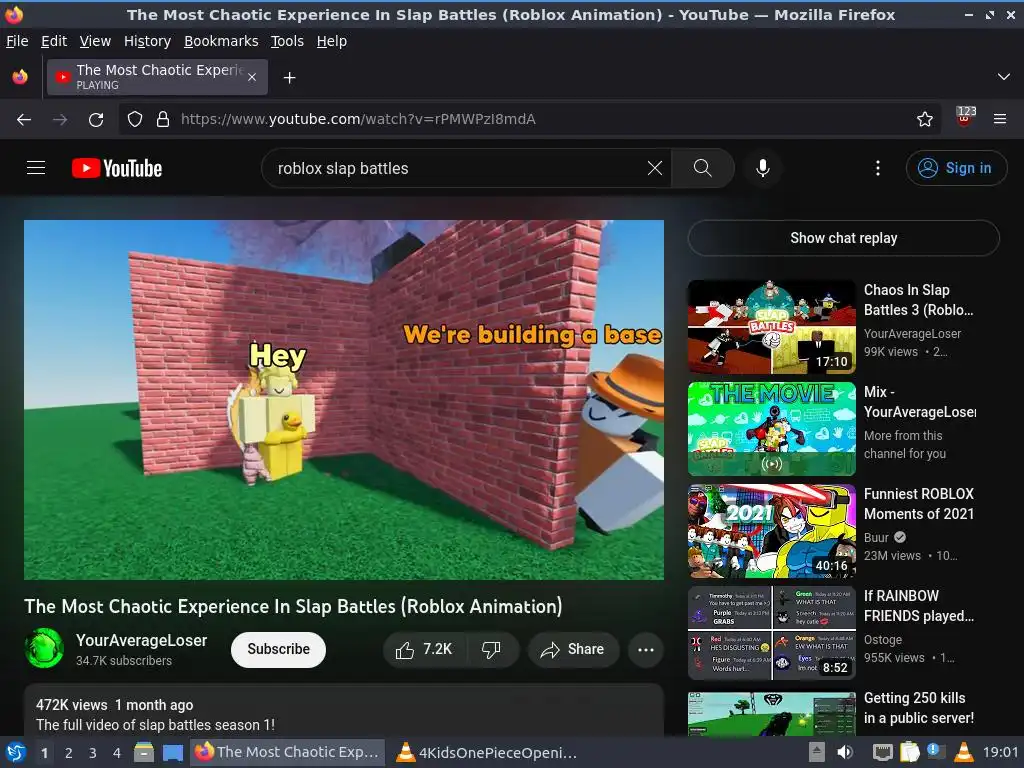Expand the video description box
The width and height of the screenshot is (1024, 768).
pos(344,711)
